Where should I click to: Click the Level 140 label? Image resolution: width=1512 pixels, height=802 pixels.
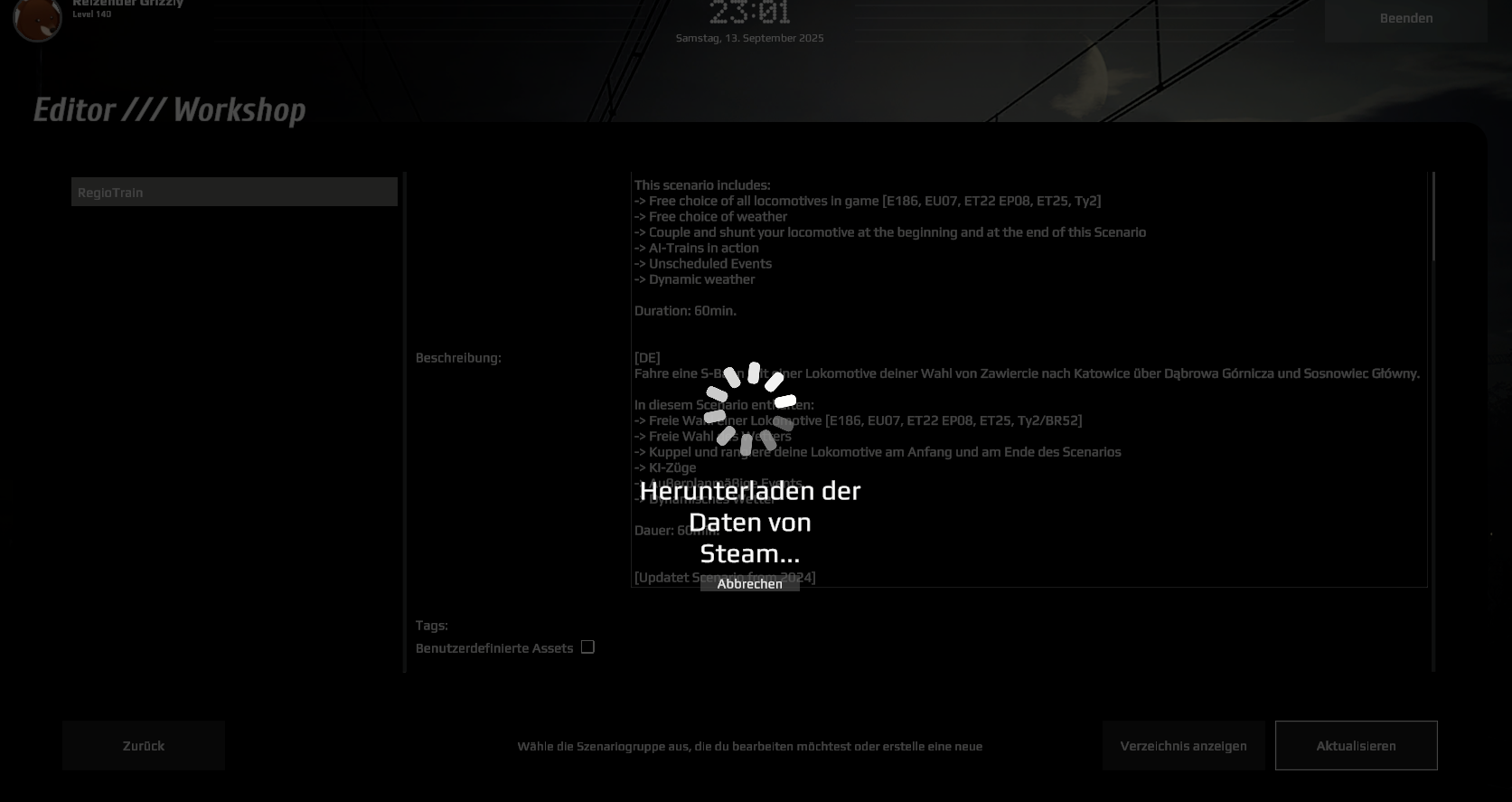[x=92, y=14]
